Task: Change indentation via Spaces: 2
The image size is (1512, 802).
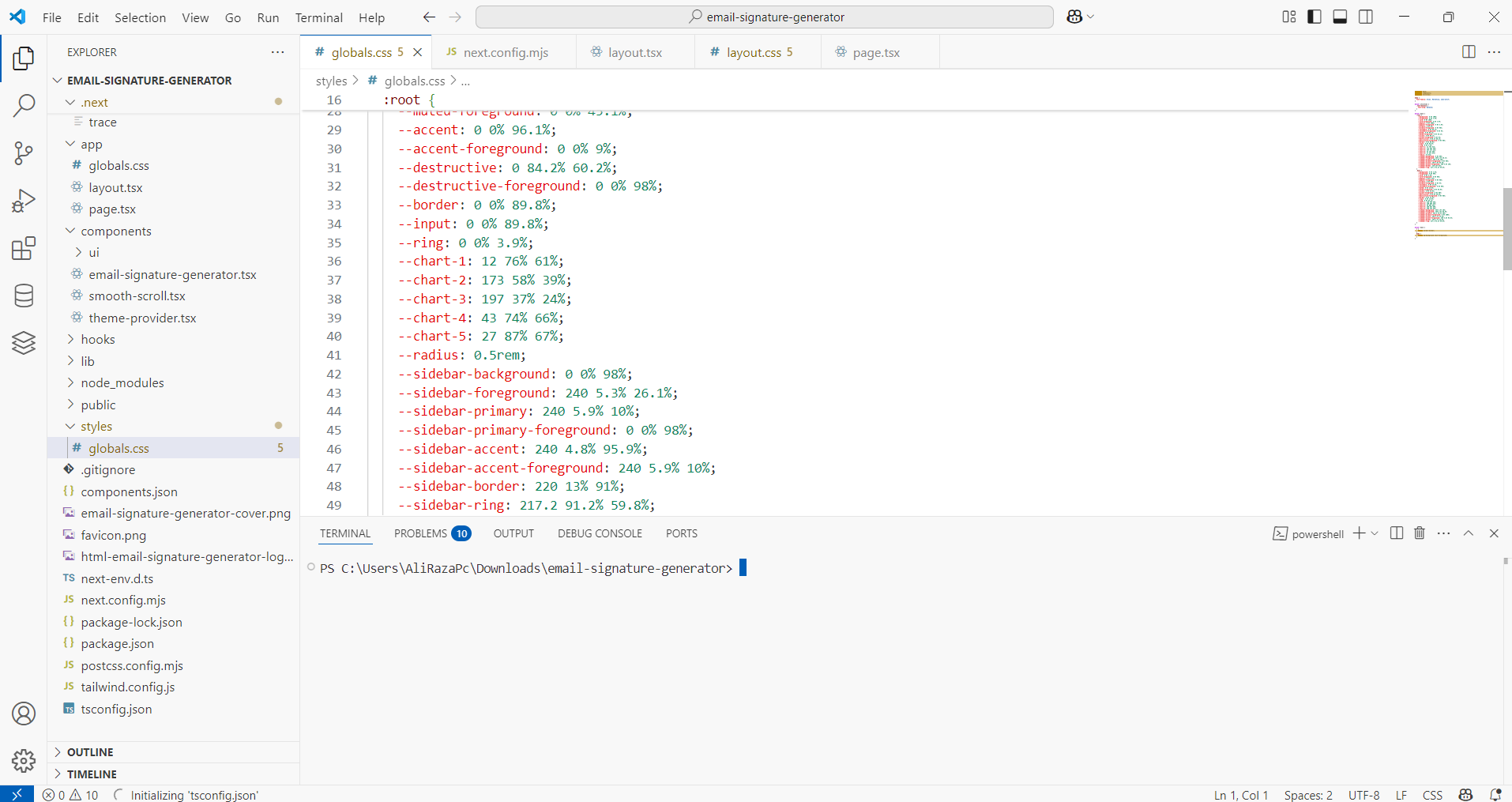Action: tap(1308, 795)
